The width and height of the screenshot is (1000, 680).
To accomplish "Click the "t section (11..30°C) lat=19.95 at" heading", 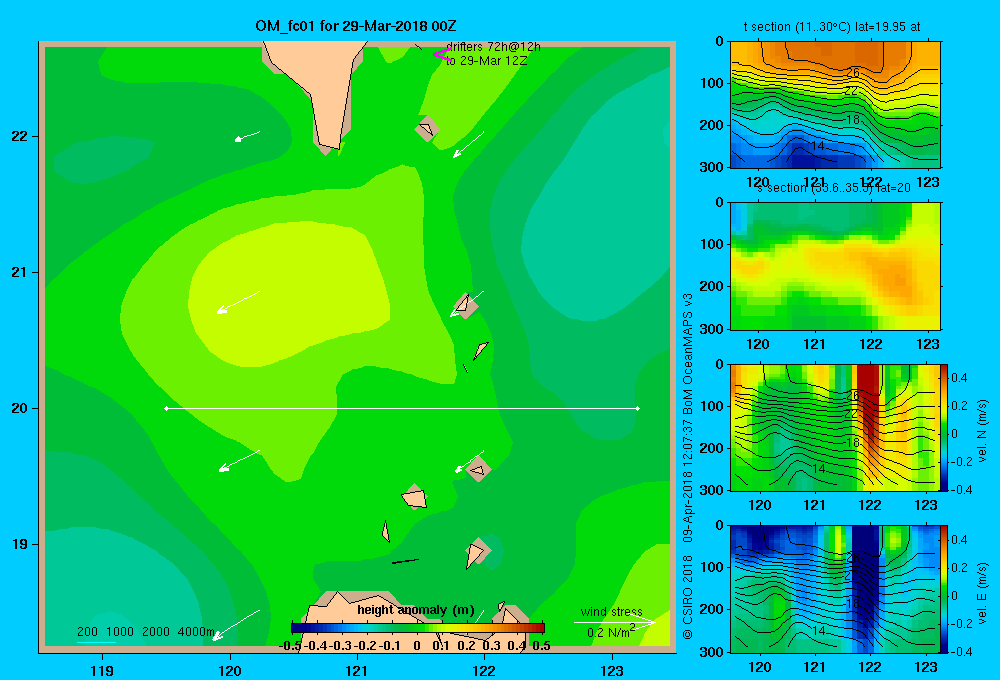I will pos(832,27).
